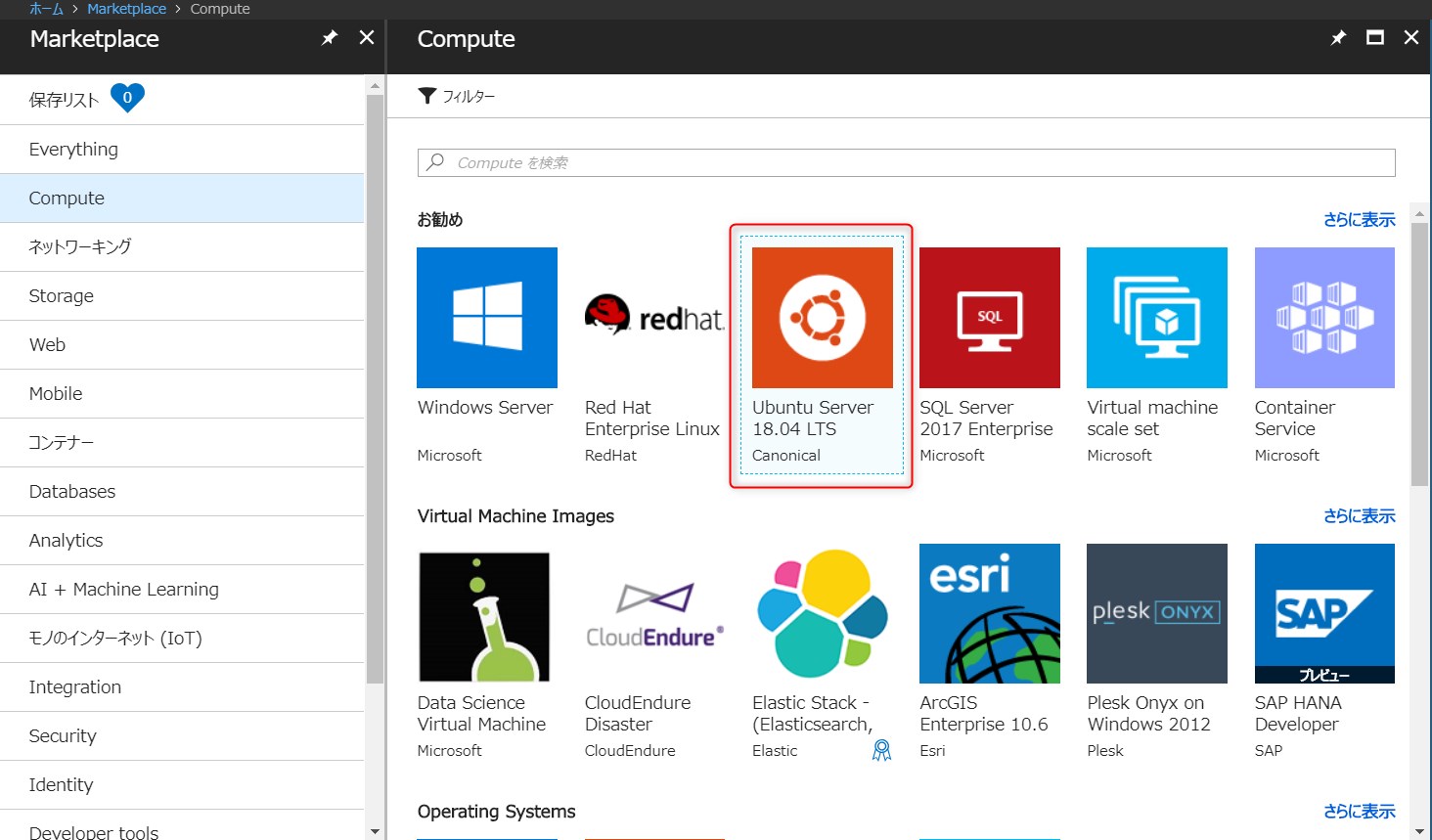
Task: Open the filter funnel button
Action: pyautogui.click(x=427, y=96)
